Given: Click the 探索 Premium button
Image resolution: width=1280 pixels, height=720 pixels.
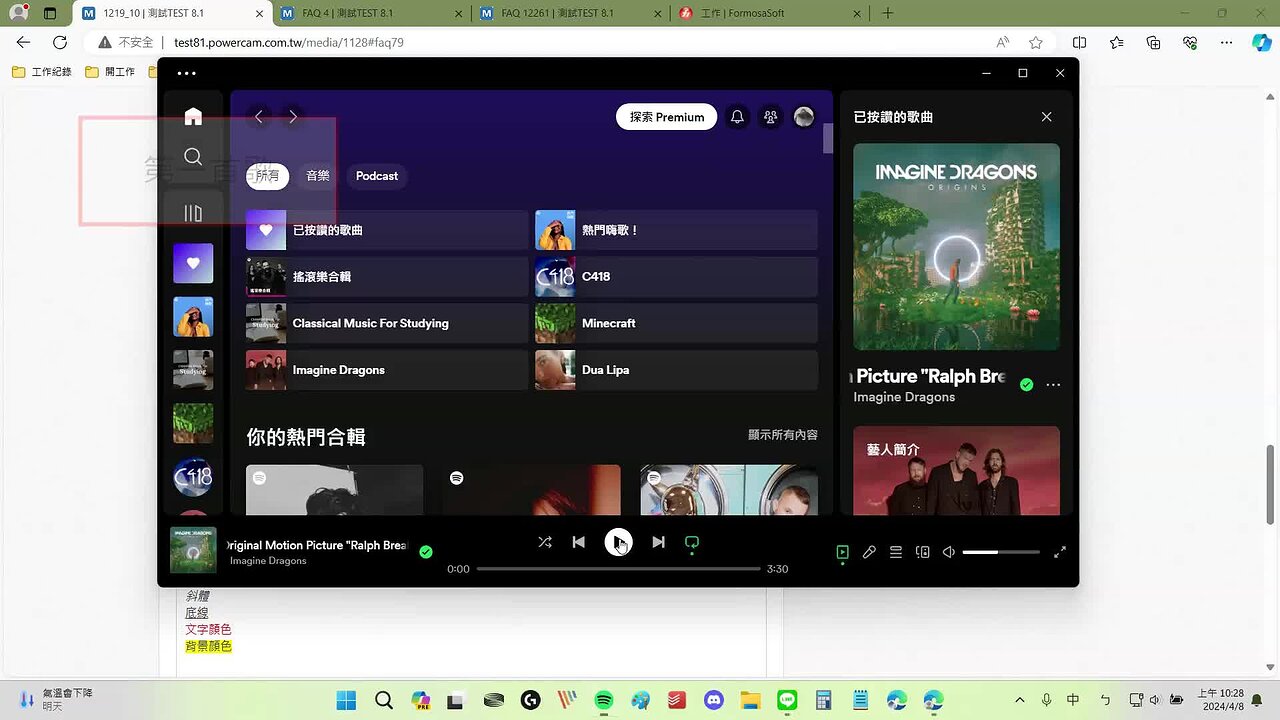Looking at the screenshot, I should pos(667,117).
